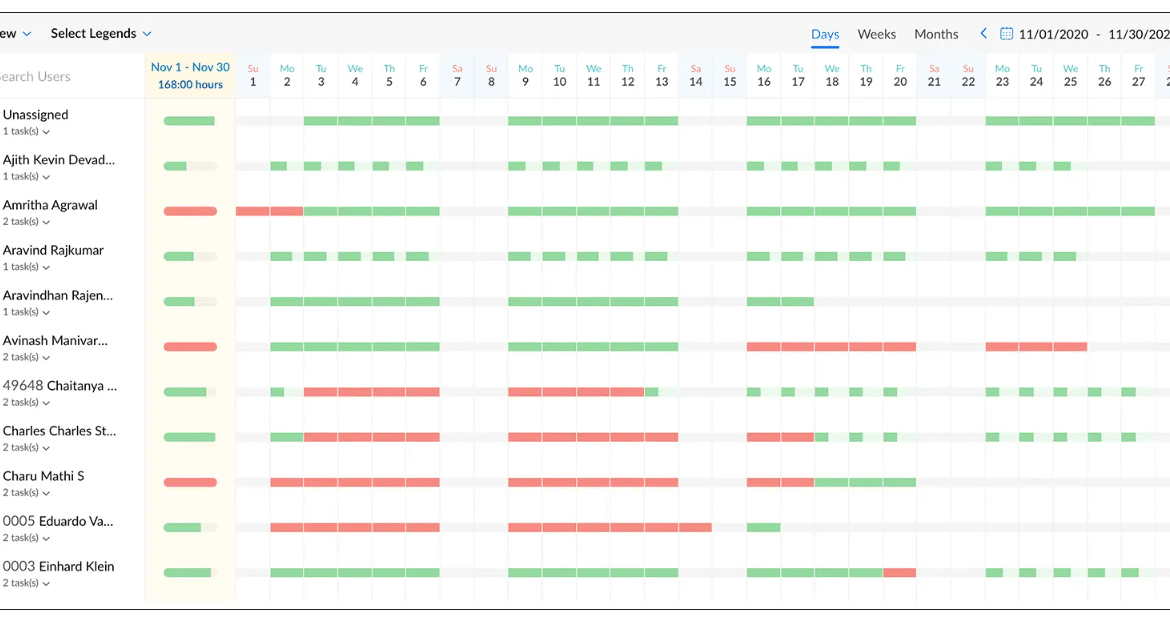Open the calendar date picker icon
The width and height of the screenshot is (1170, 623).
coord(1006,34)
